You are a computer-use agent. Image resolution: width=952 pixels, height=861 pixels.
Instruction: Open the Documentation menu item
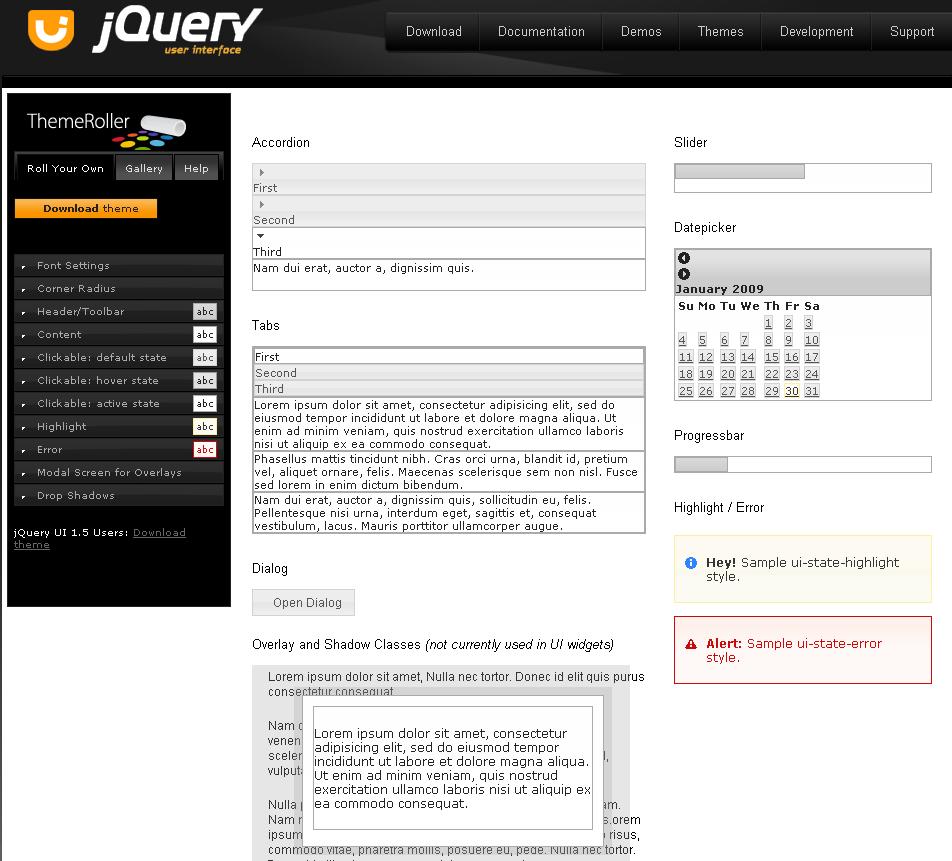click(541, 32)
